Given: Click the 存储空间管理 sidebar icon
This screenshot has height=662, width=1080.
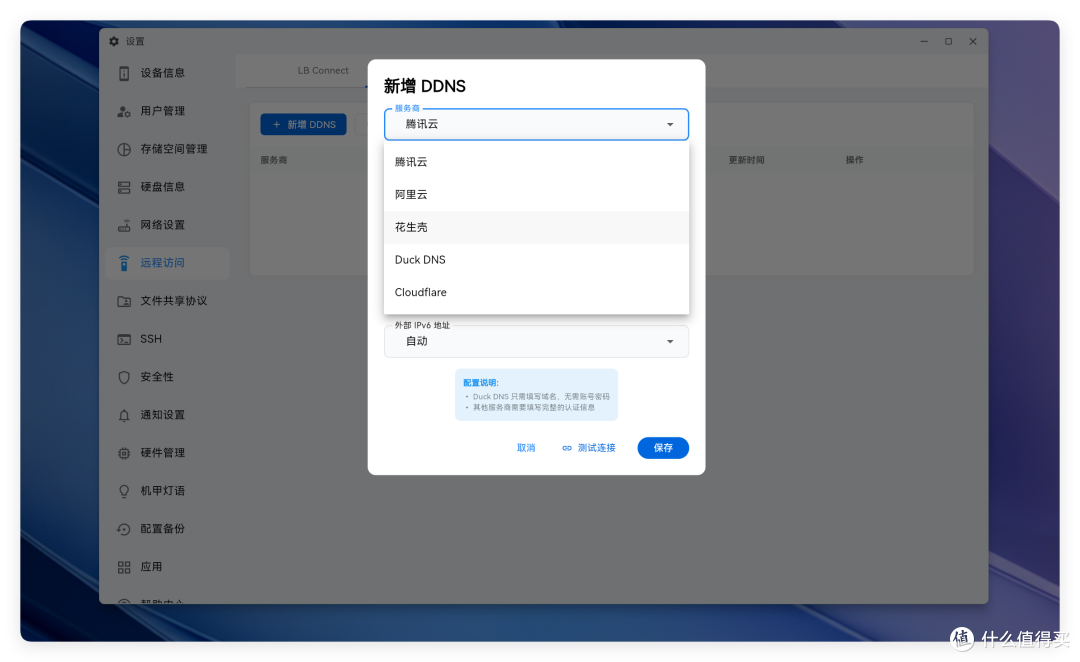Looking at the screenshot, I should pos(124,149).
